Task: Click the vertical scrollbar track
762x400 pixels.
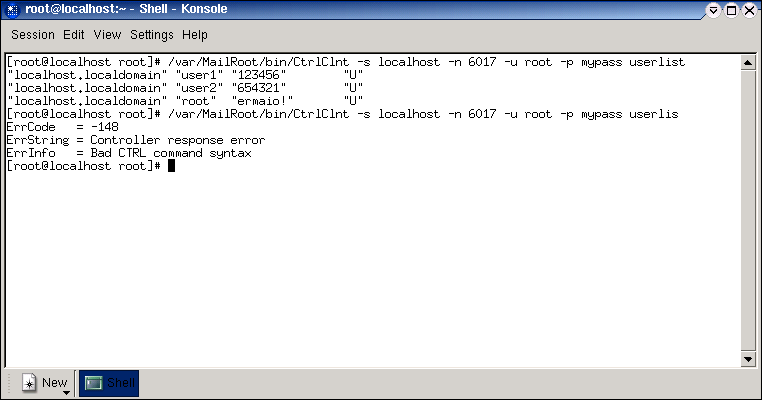Action: pyautogui.click(x=748, y=210)
